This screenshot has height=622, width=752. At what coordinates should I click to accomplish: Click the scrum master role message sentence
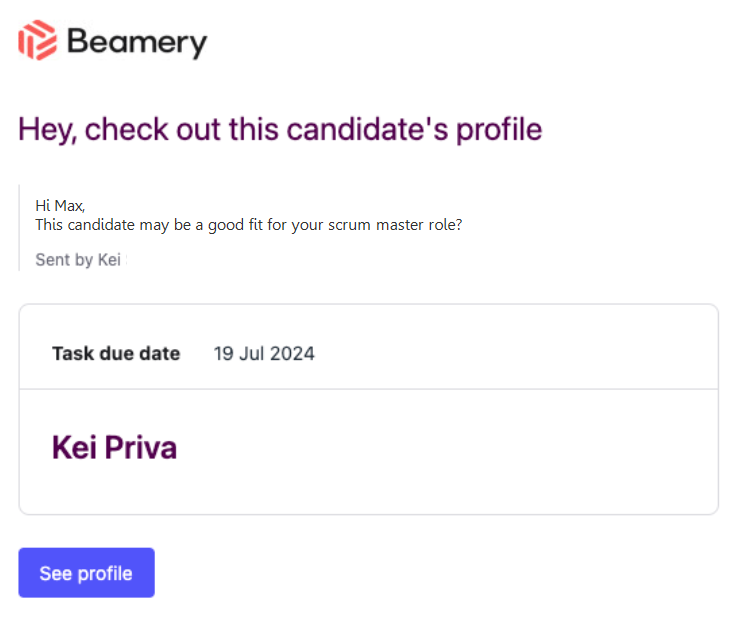point(248,225)
